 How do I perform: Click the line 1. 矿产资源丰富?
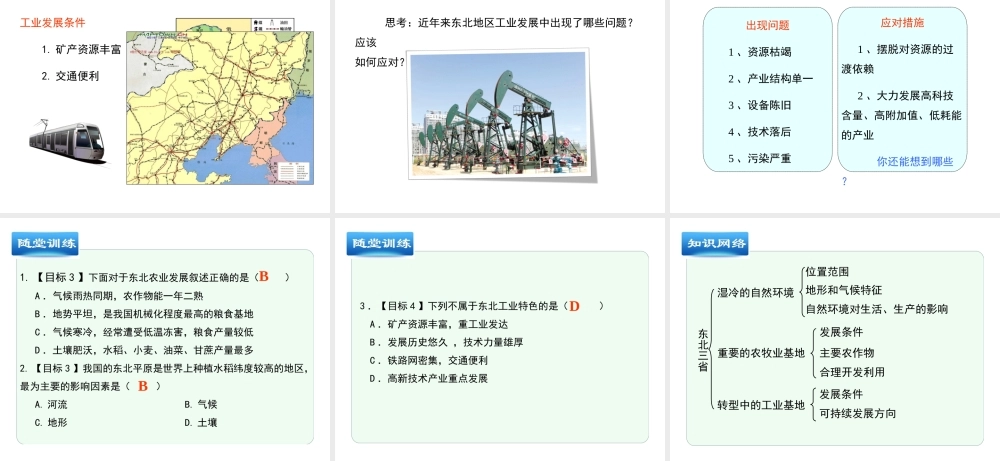(81, 50)
